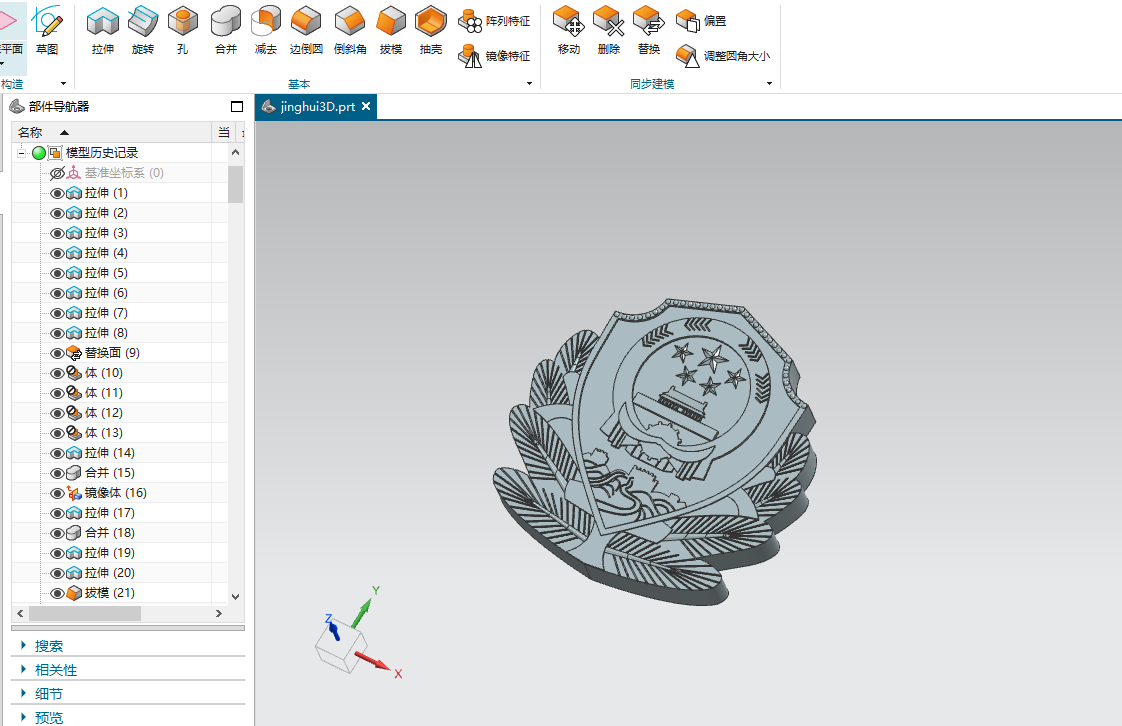Open the 阵列特征 pattern feature tool

(494, 21)
